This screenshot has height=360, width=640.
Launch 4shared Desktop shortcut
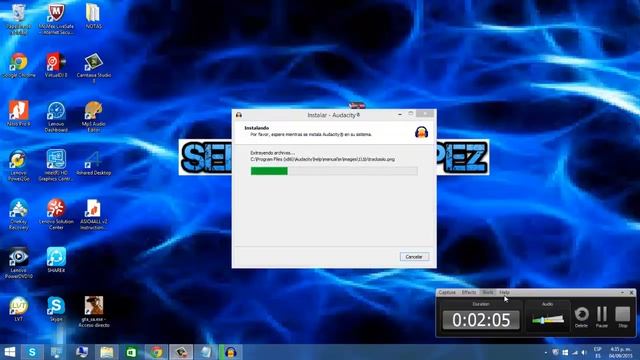click(93, 163)
